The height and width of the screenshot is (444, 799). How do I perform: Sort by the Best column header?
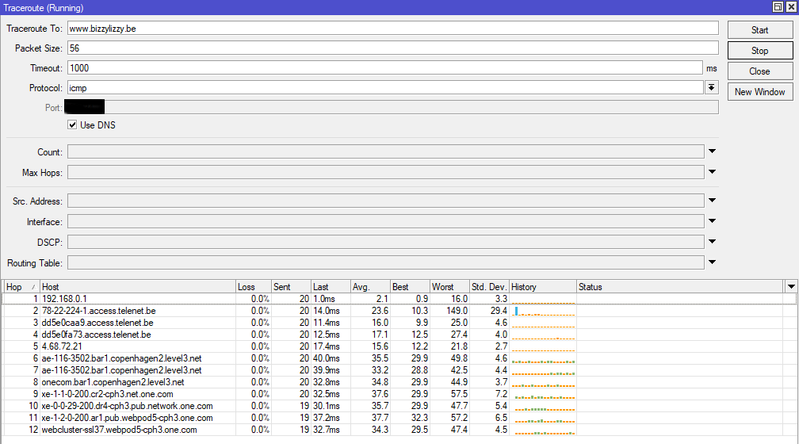point(410,286)
